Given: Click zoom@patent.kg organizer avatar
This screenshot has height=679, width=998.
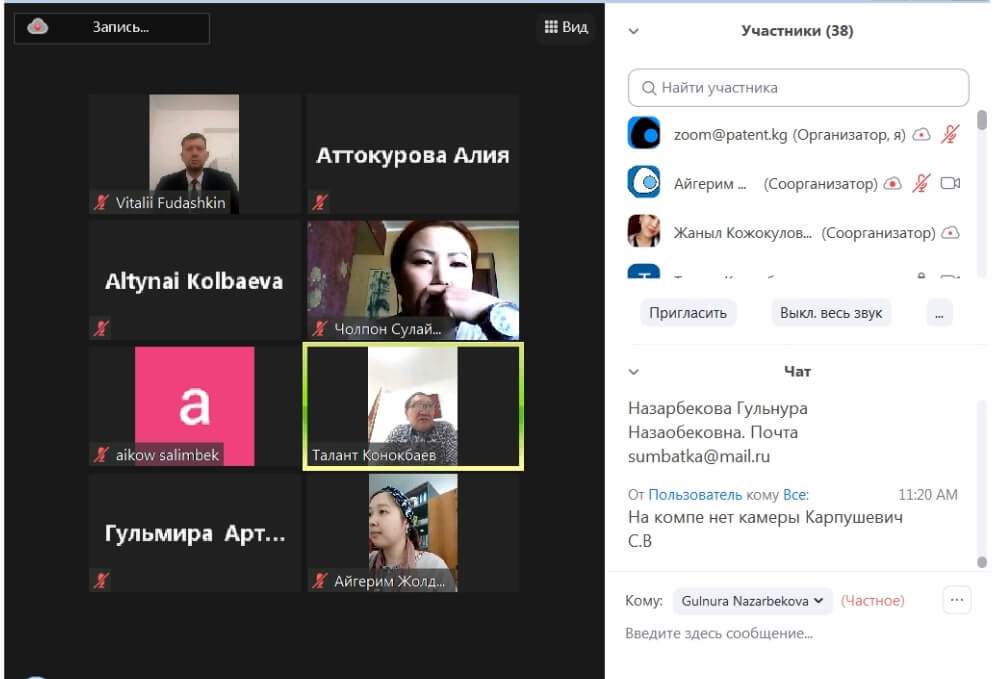Looking at the screenshot, I should (x=643, y=133).
